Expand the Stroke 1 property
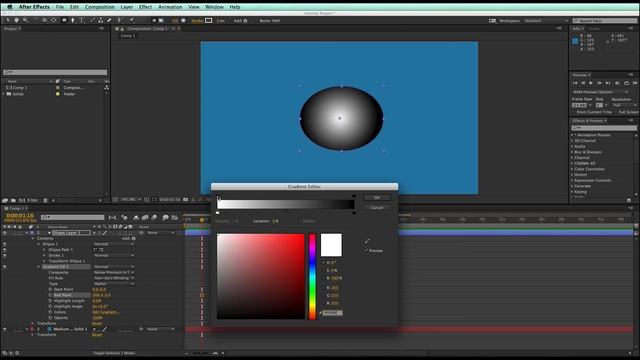The height and width of the screenshot is (360, 640). pos(44,256)
